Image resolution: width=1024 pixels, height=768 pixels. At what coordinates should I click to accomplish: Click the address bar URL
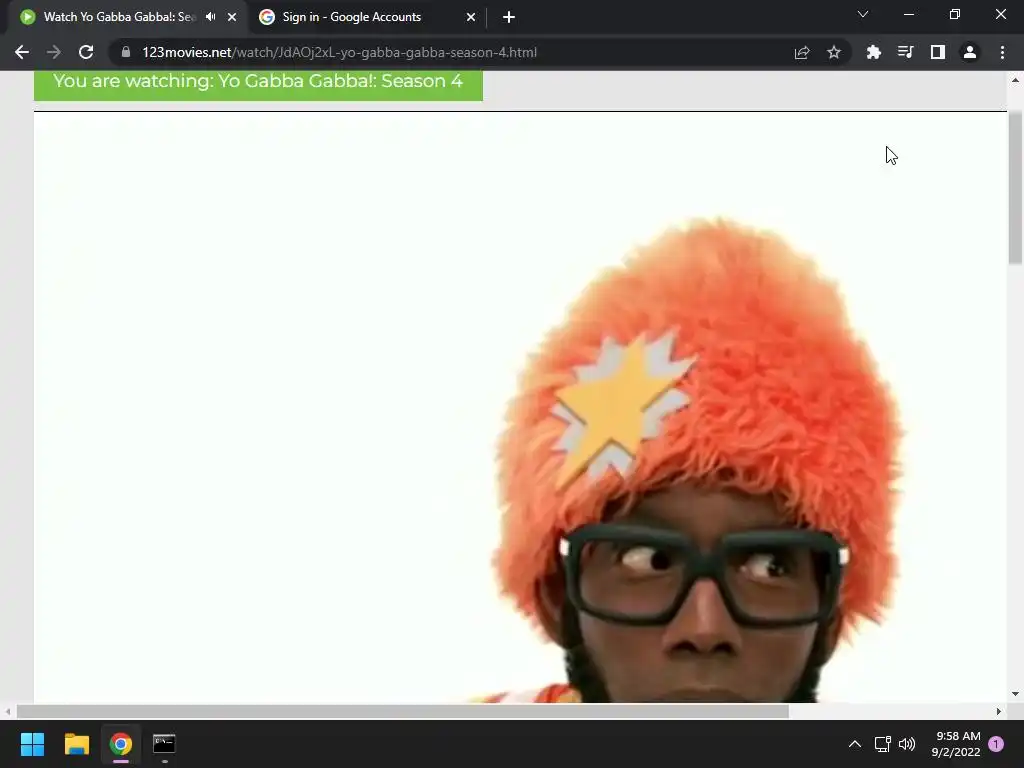(339, 52)
